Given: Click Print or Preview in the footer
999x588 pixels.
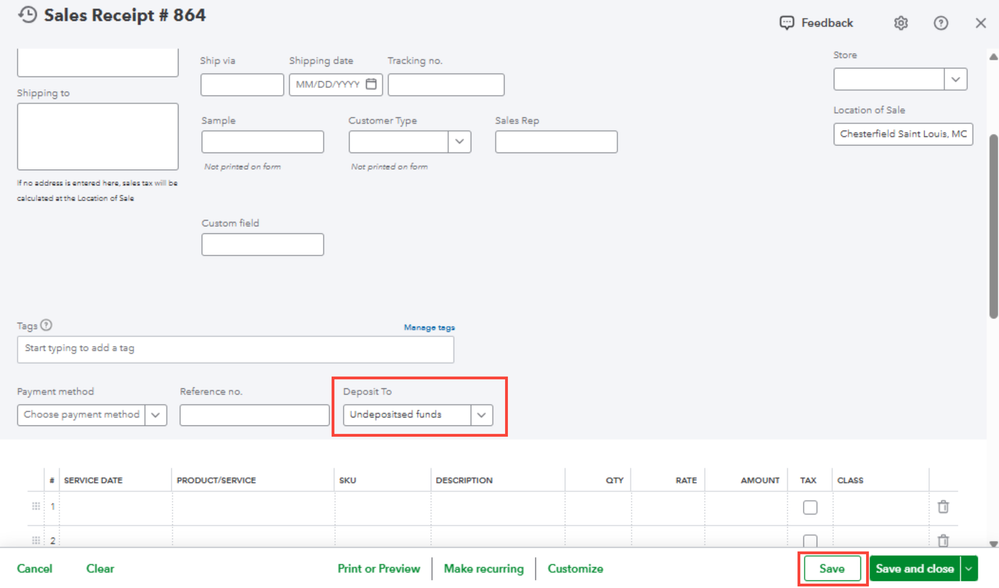Looking at the screenshot, I should tap(378, 569).
